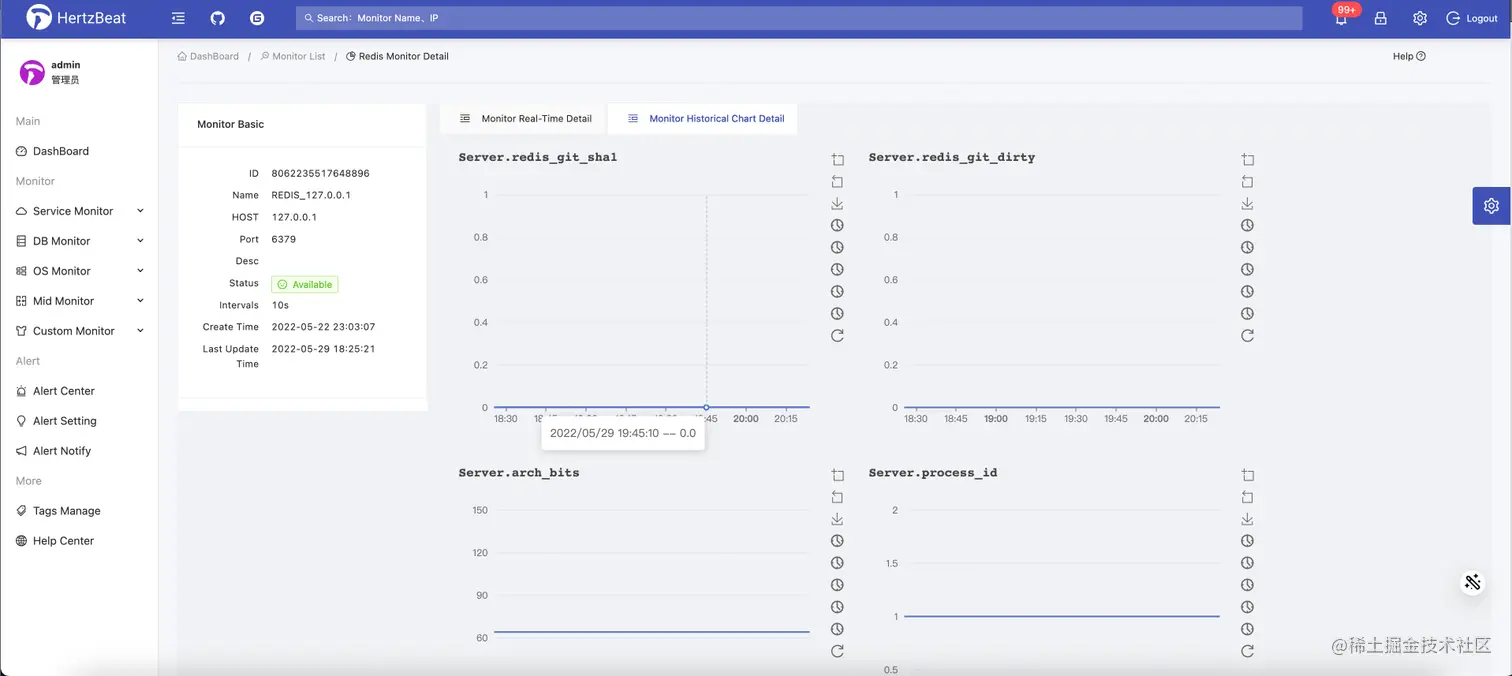This screenshot has height=676, width=1512.
Task: Click the Server.arch_bits chart title
Action: [x=519, y=472]
